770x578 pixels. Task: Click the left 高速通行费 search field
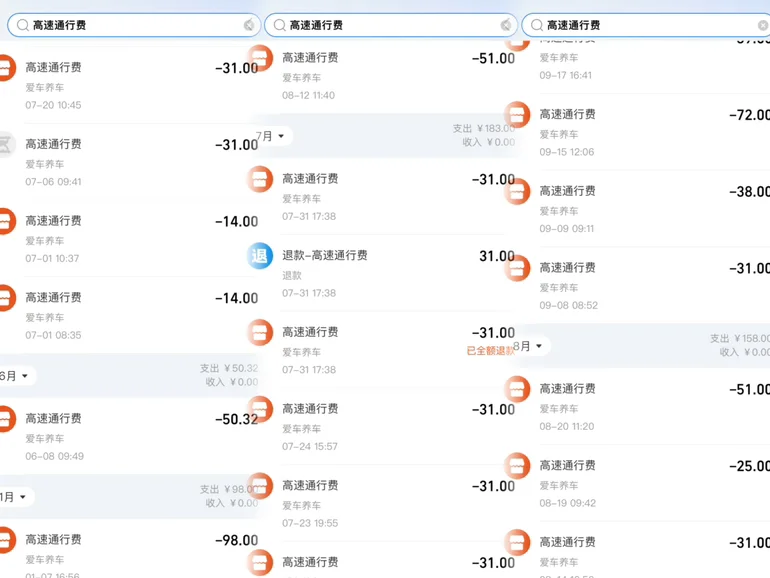134,25
